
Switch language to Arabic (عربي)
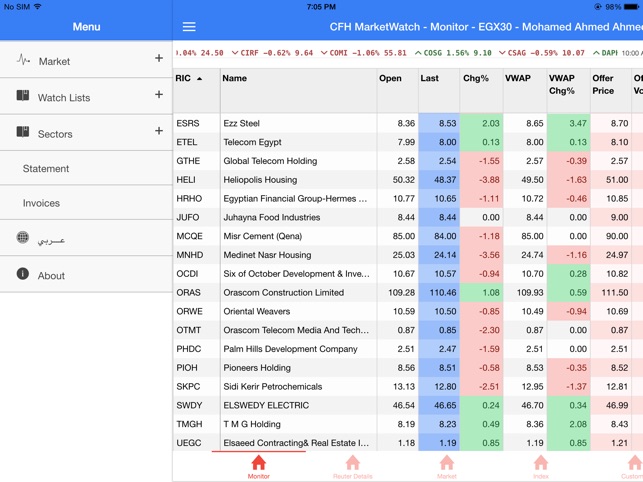coord(51,240)
